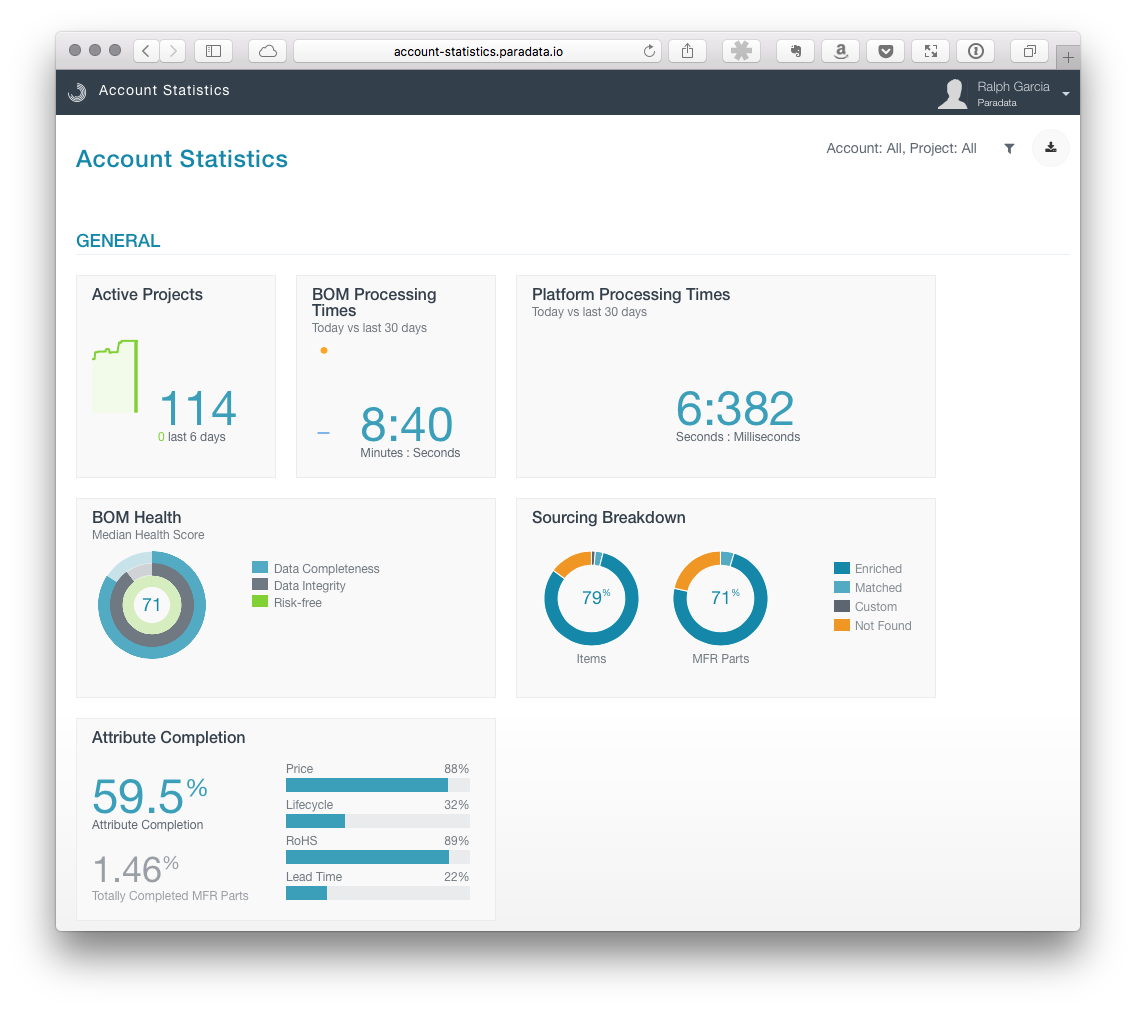Click the download statistics icon
1136x1011 pixels.
[1050, 148]
